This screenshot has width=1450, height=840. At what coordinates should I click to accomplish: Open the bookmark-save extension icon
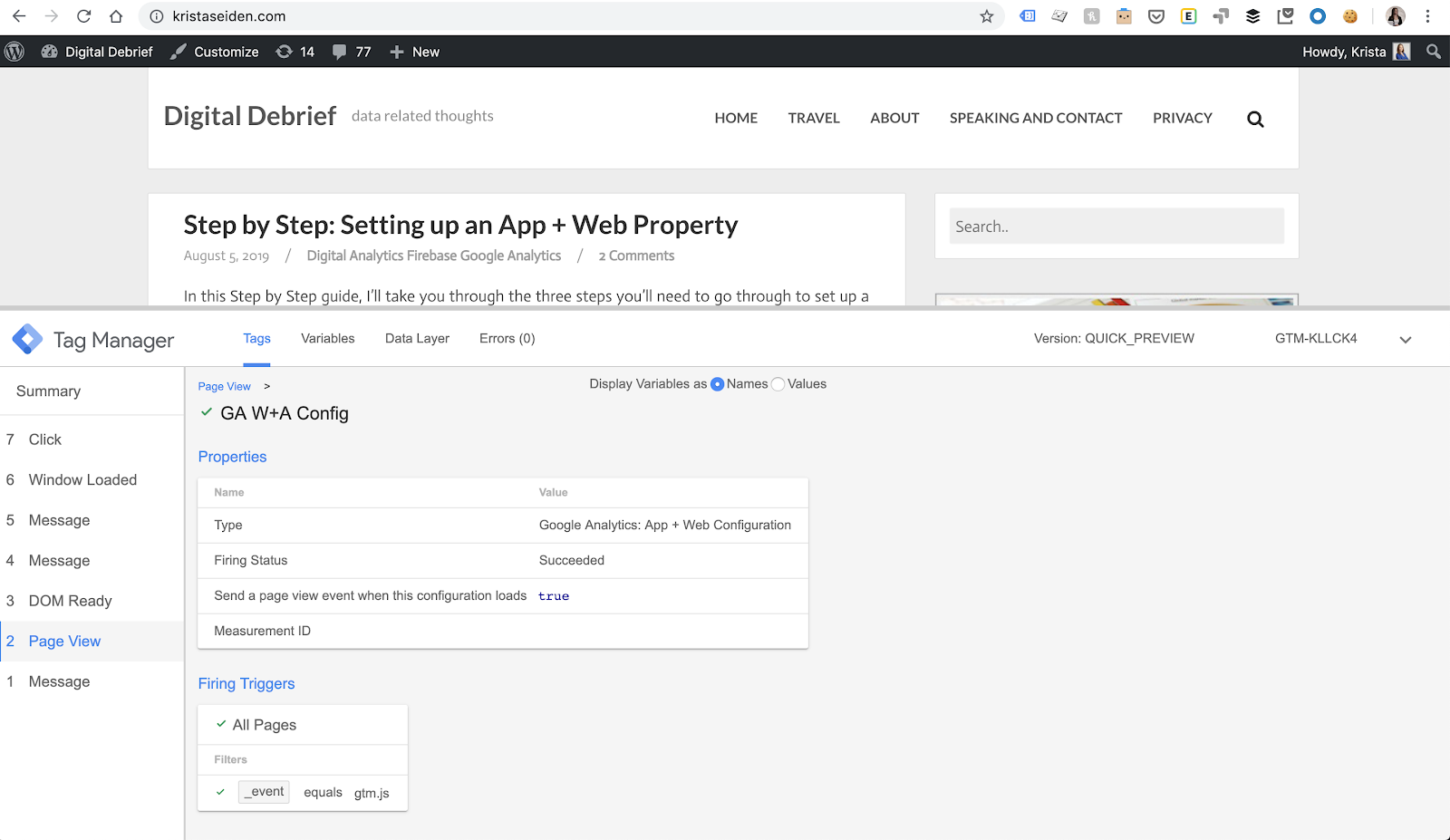pyautogui.click(x=1285, y=16)
